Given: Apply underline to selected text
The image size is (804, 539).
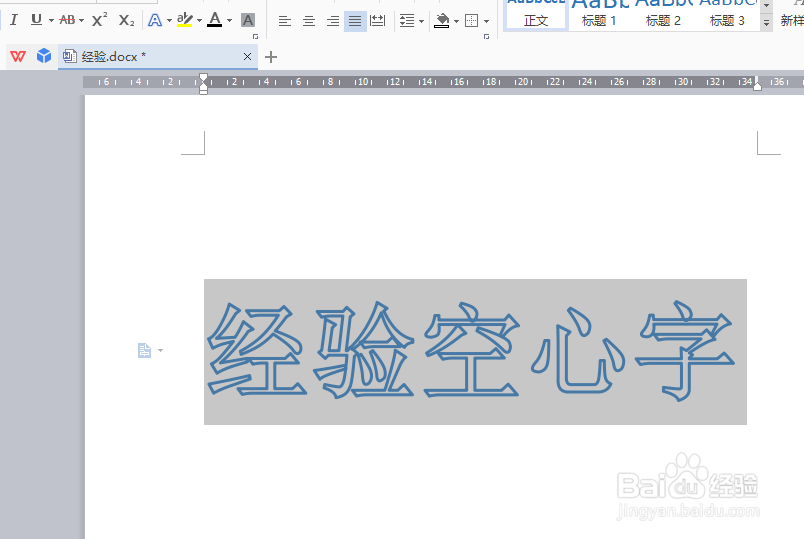Looking at the screenshot, I should pos(36,20).
